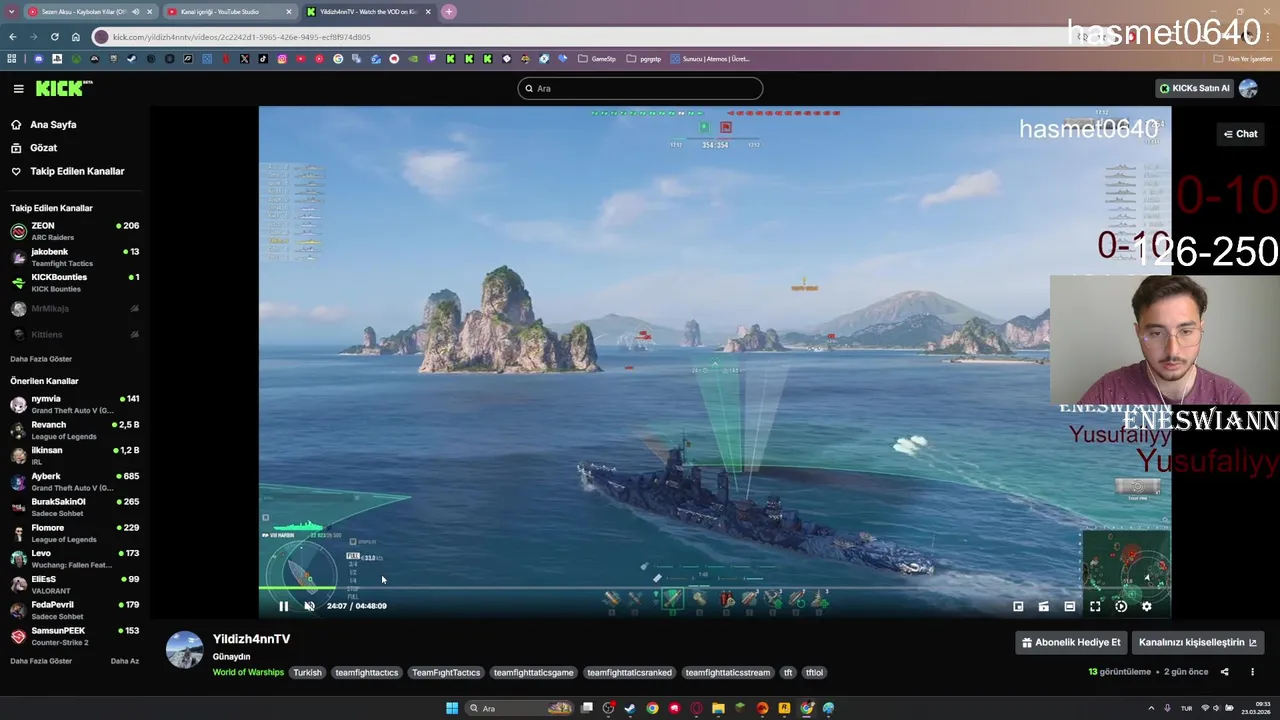Screen dimensions: 1280x720
Task: Switch to the Sezen Aksu browser tab
Action: click(x=90, y=12)
